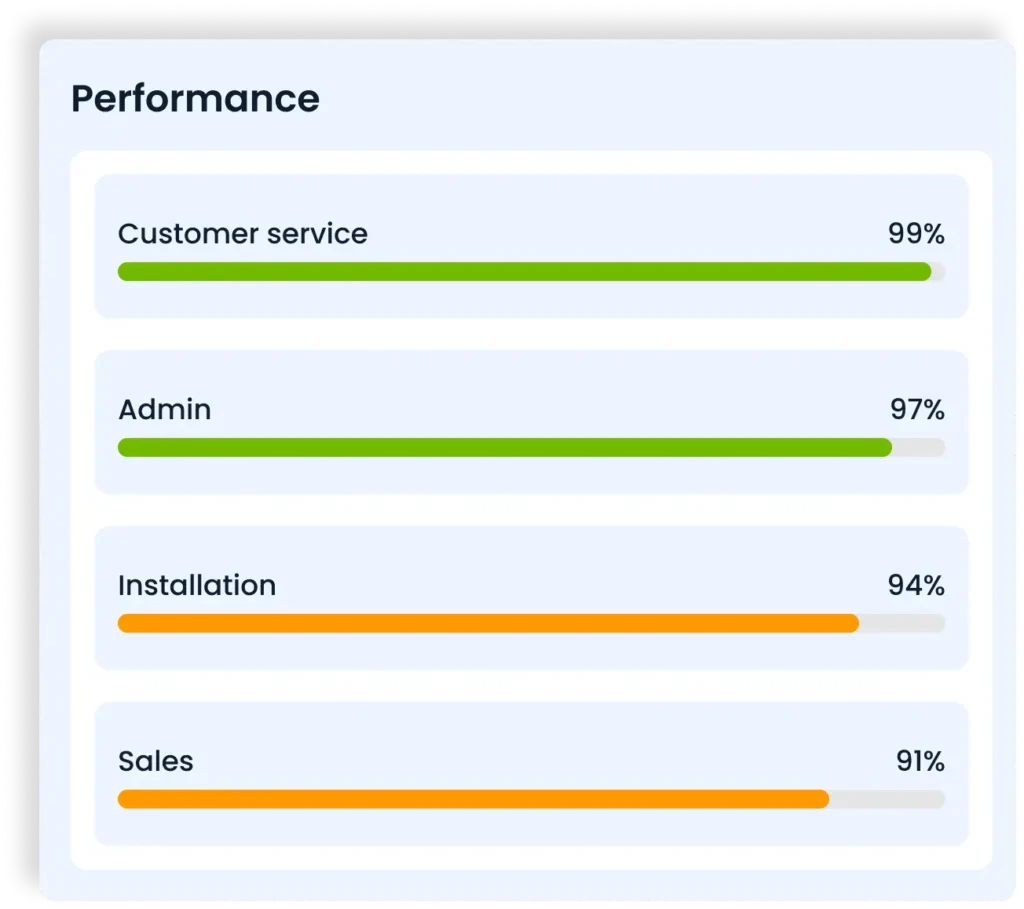Click the 99% value for Customer service

click(917, 234)
